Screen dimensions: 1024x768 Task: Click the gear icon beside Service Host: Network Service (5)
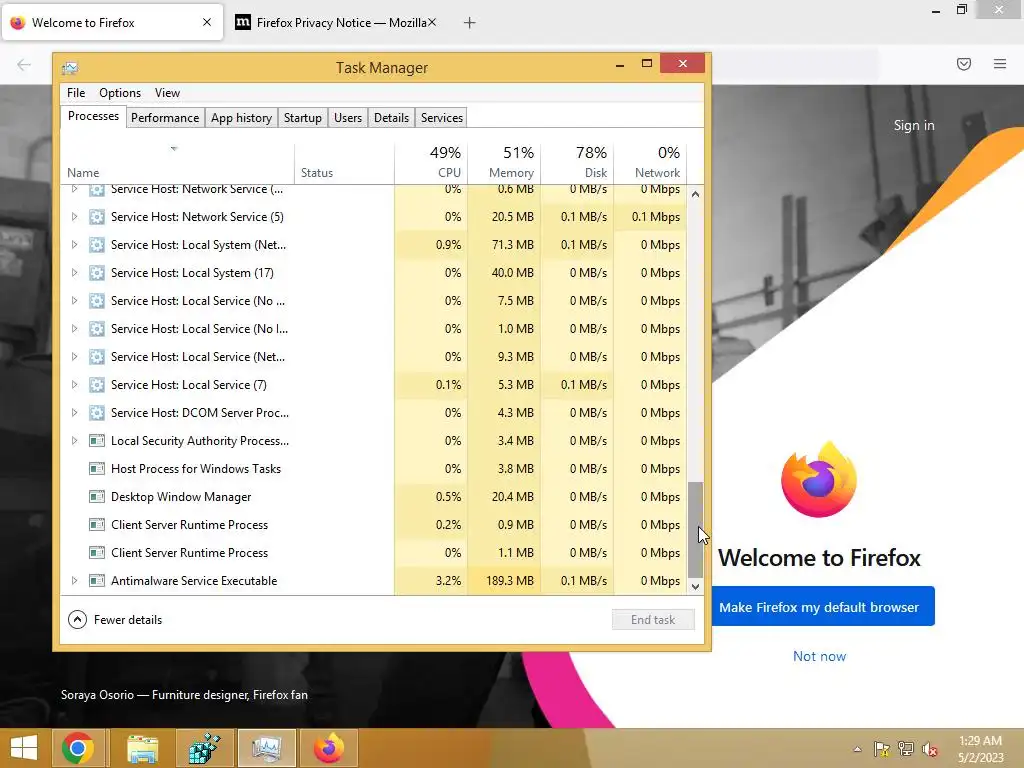(x=97, y=217)
